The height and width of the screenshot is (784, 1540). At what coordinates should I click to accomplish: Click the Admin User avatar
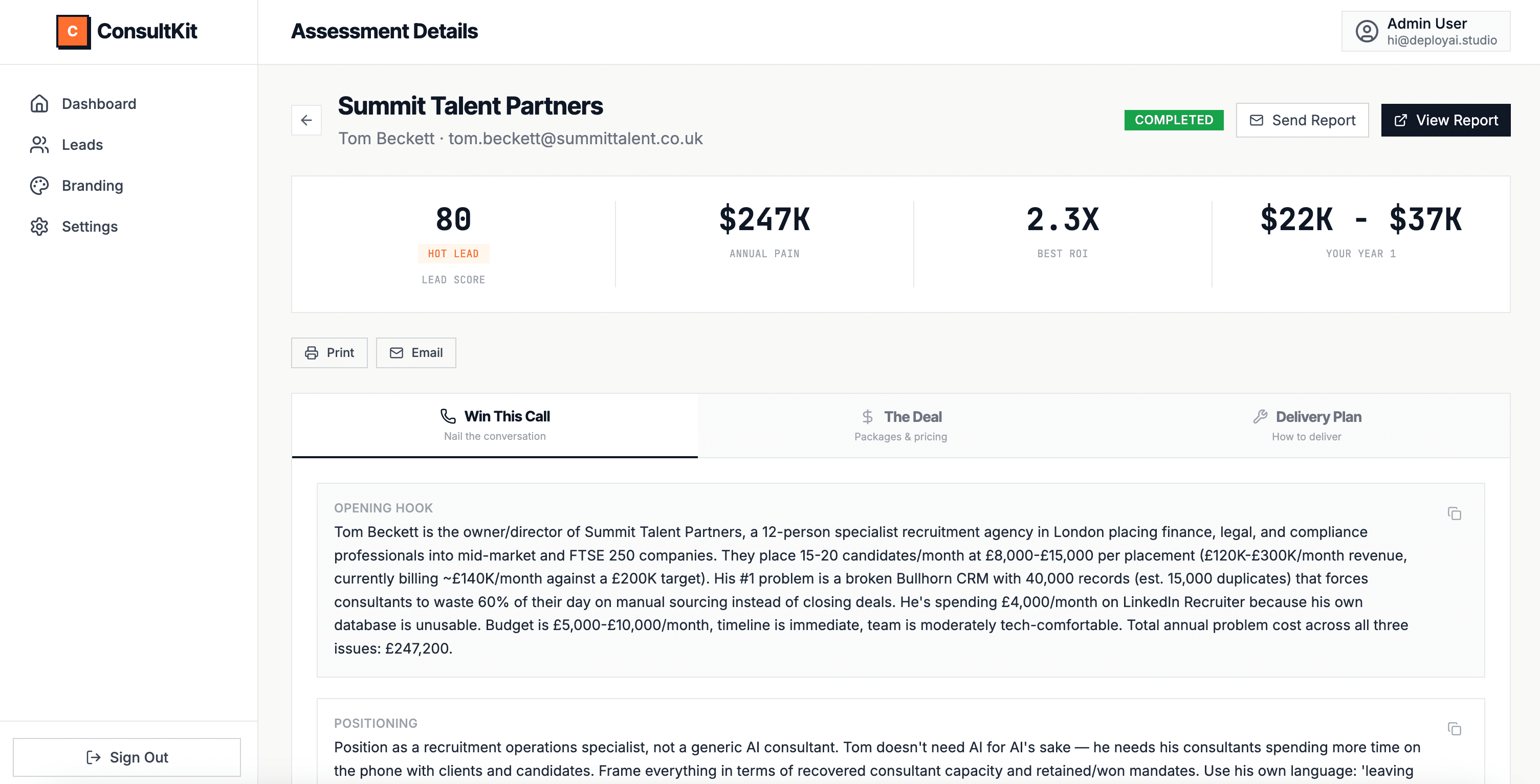1367,31
